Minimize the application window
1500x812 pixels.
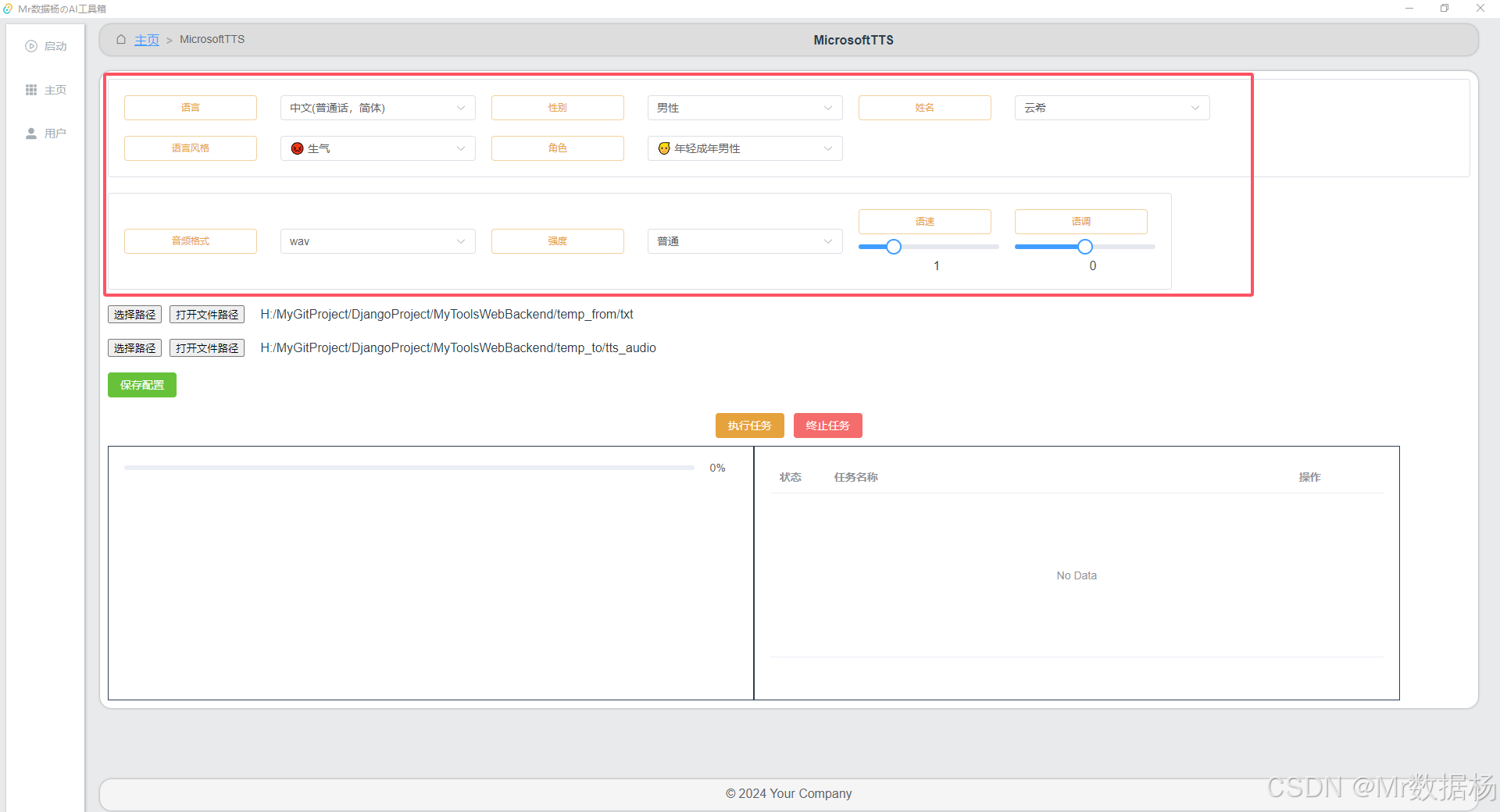[x=1409, y=9]
